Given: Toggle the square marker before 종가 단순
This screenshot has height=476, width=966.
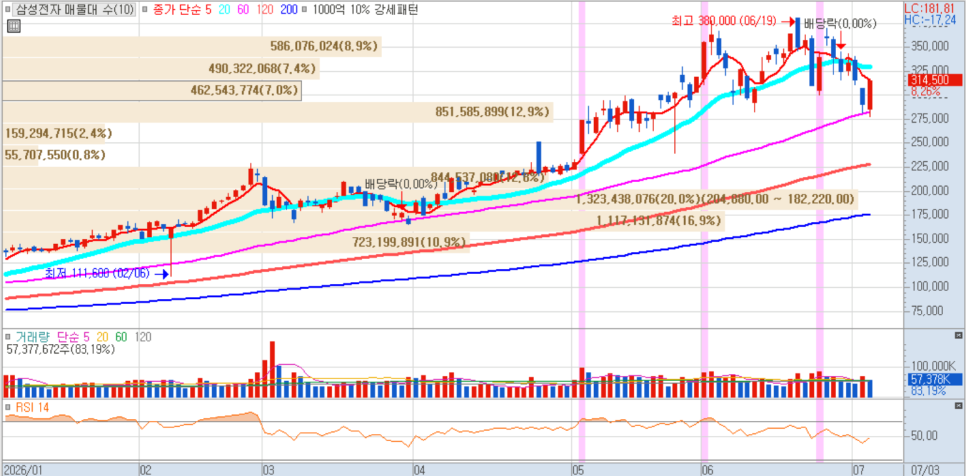Looking at the screenshot, I should [144, 10].
